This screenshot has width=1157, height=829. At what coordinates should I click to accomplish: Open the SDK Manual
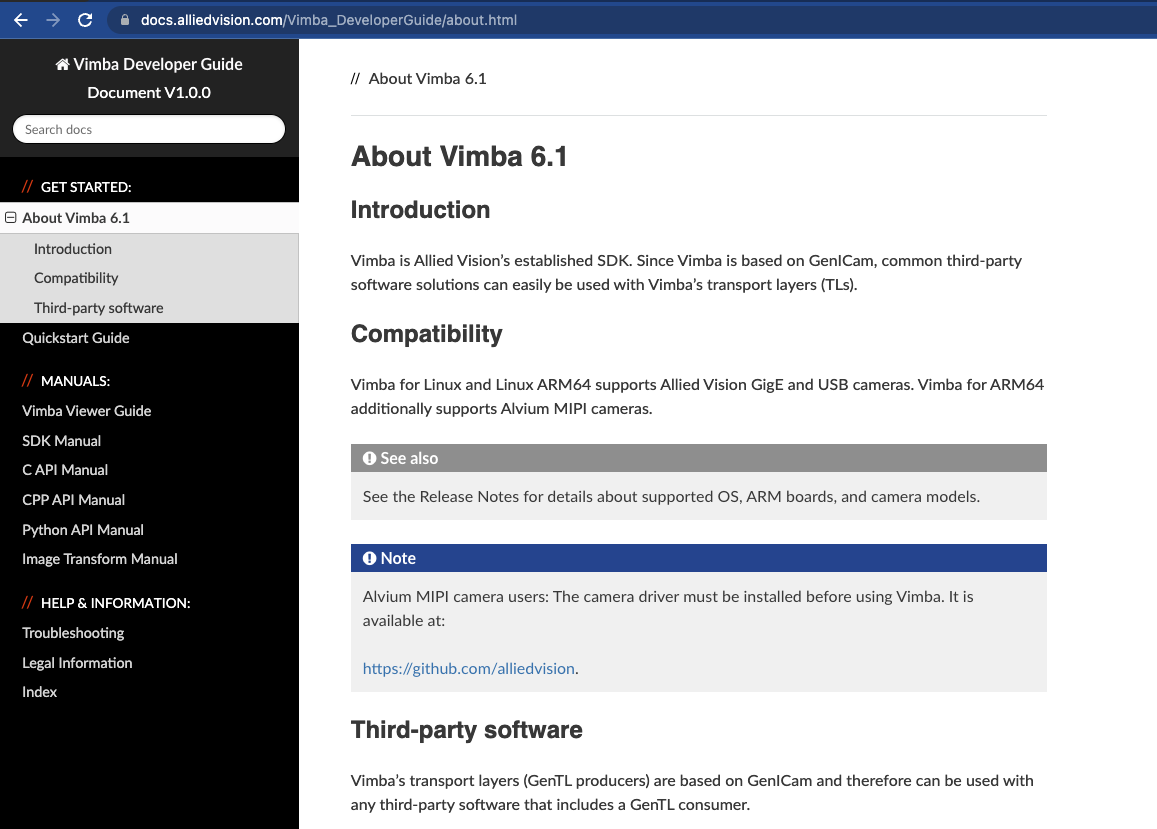[x=61, y=441]
